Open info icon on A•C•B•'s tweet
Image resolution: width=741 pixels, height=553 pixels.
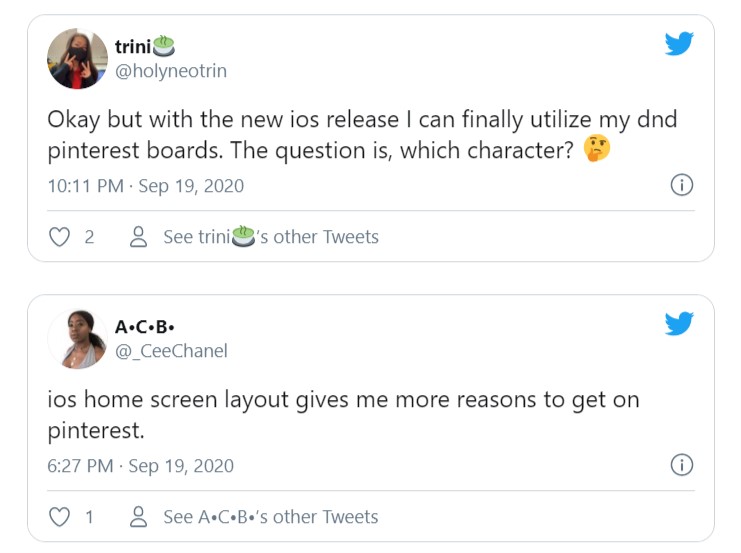682,465
